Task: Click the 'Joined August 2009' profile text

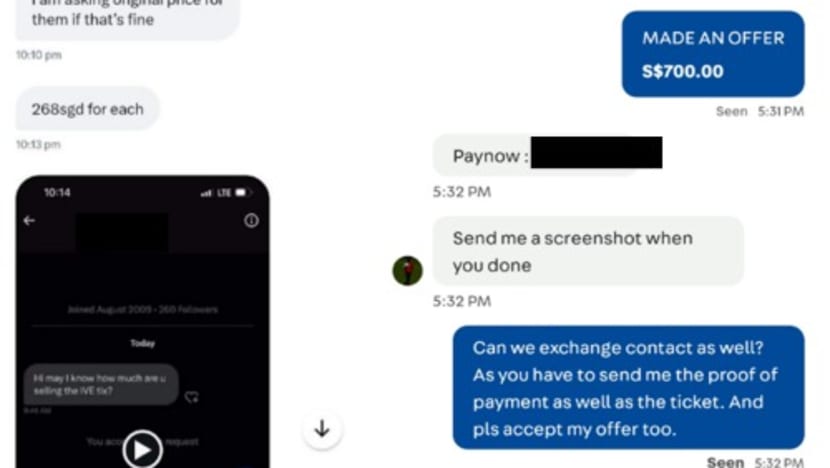Action: (142, 309)
